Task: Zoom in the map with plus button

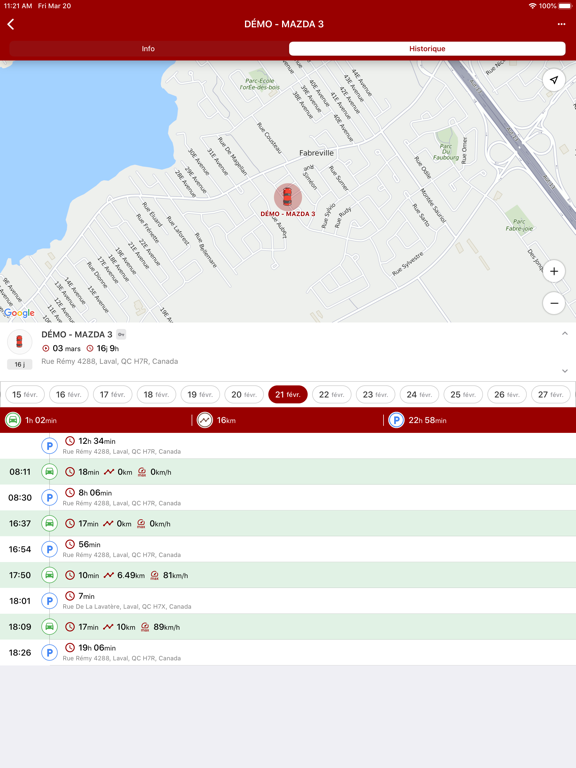Action: 554,271
